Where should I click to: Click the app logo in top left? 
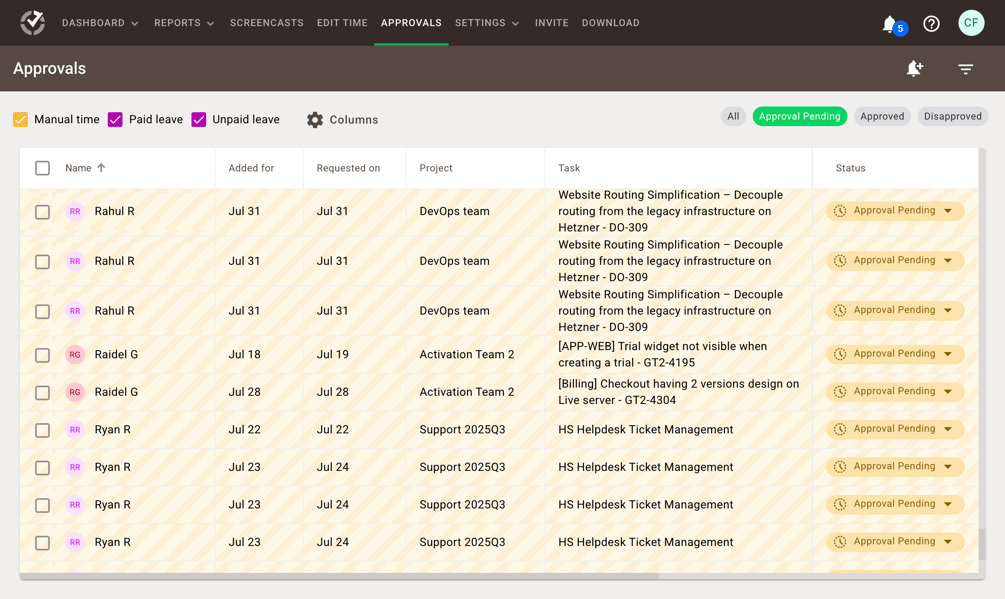point(32,22)
